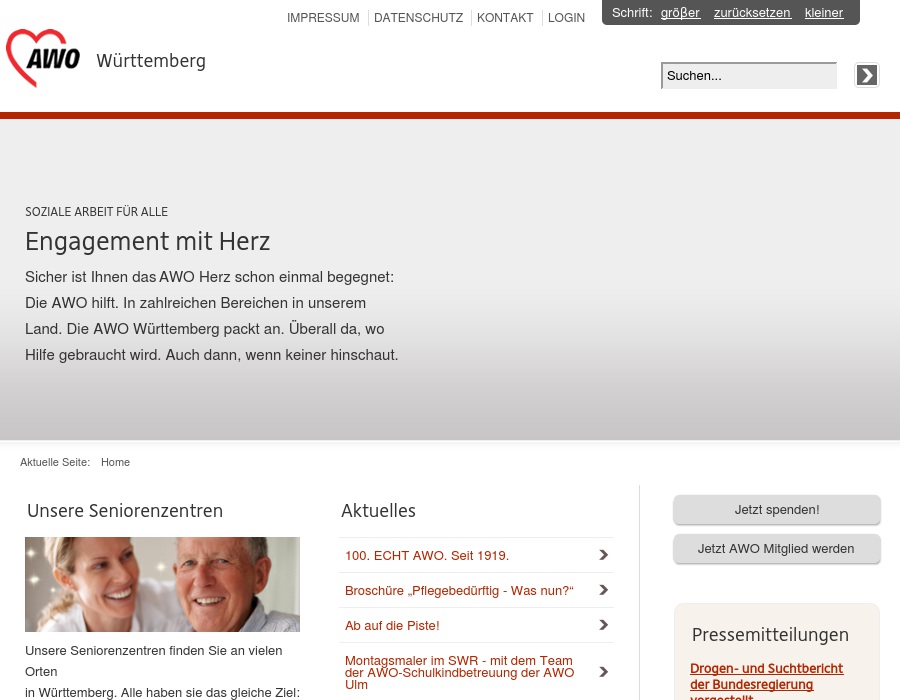Shrink text via 'kleiner' option

pos(823,12)
